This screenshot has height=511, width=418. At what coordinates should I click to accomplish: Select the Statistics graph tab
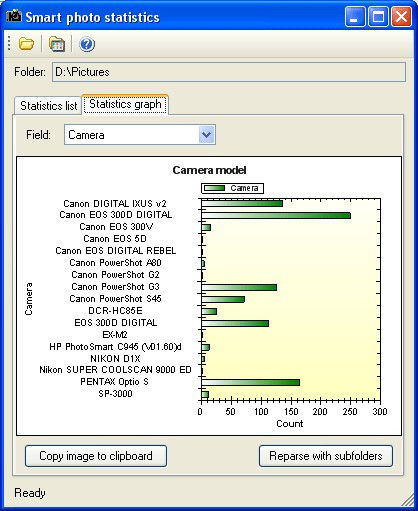click(125, 104)
